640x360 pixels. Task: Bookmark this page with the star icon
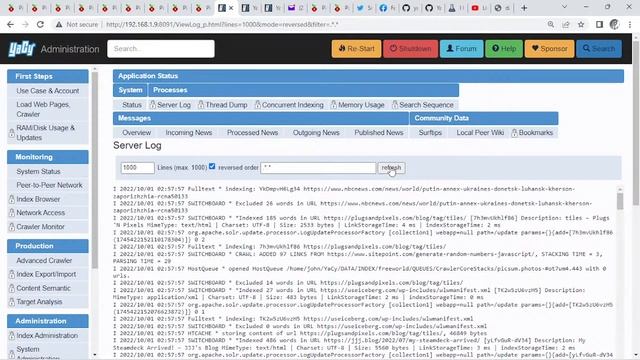(x=581, y=24)
